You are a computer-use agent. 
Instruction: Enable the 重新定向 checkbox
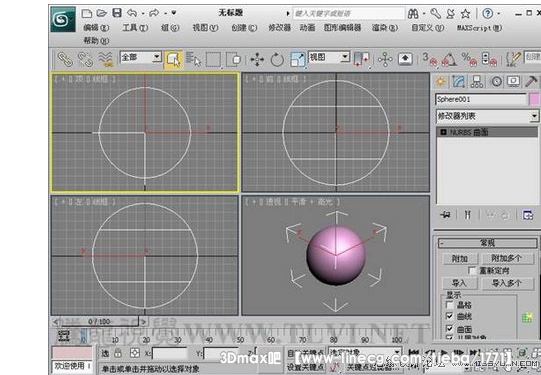472,271
